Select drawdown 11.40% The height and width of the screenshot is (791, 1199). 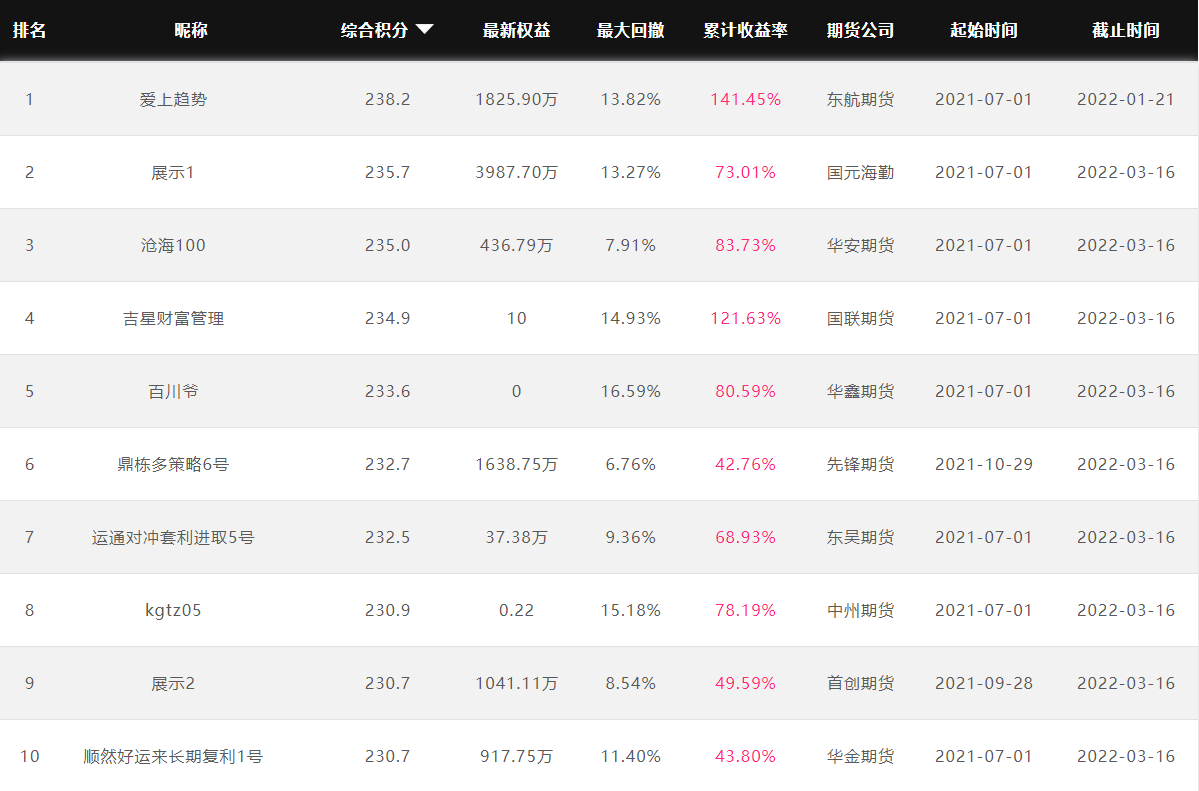(631, 757)
